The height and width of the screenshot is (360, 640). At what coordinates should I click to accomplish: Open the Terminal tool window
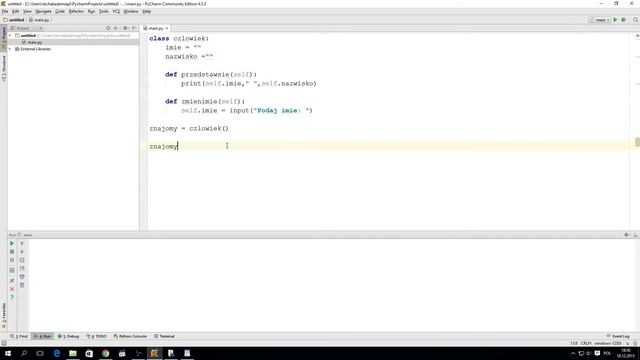(x=164, y=336)
